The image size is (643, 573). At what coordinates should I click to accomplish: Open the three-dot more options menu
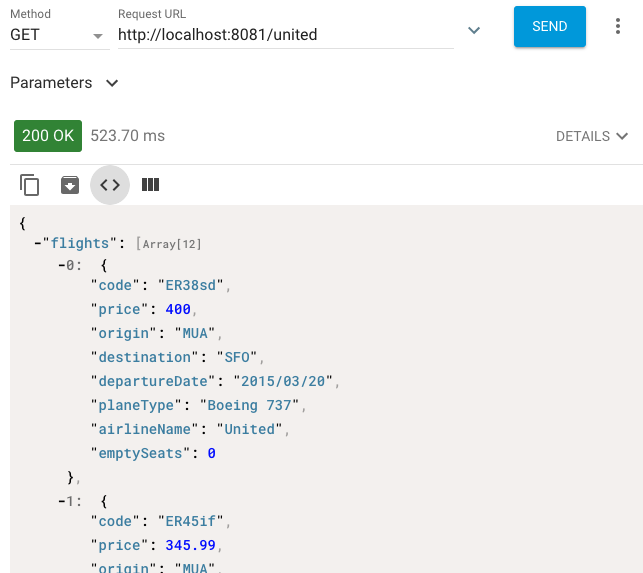click(x=618, y=27)
